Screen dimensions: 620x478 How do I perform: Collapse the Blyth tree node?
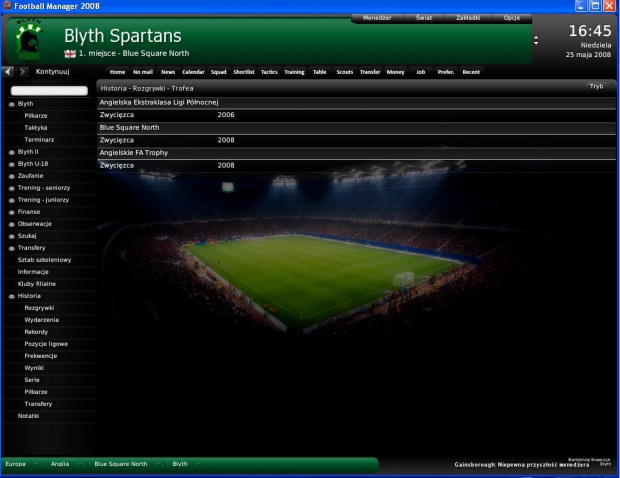pyautogui.click(x=12, y=104)
